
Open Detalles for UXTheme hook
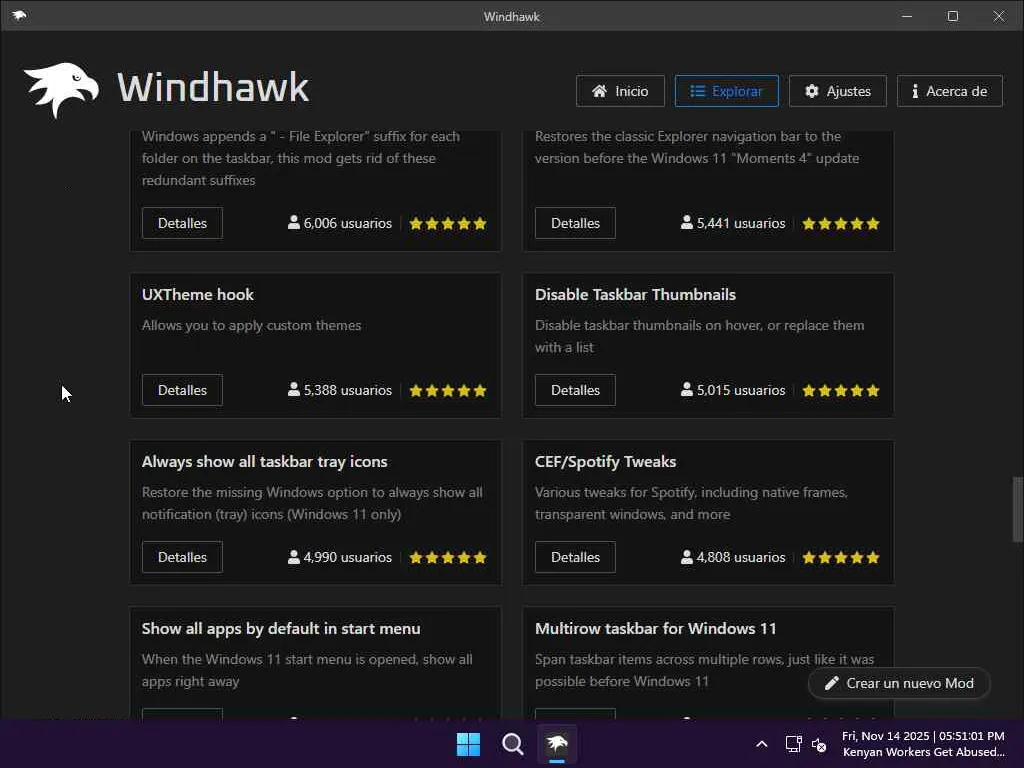tap(182, 390)
